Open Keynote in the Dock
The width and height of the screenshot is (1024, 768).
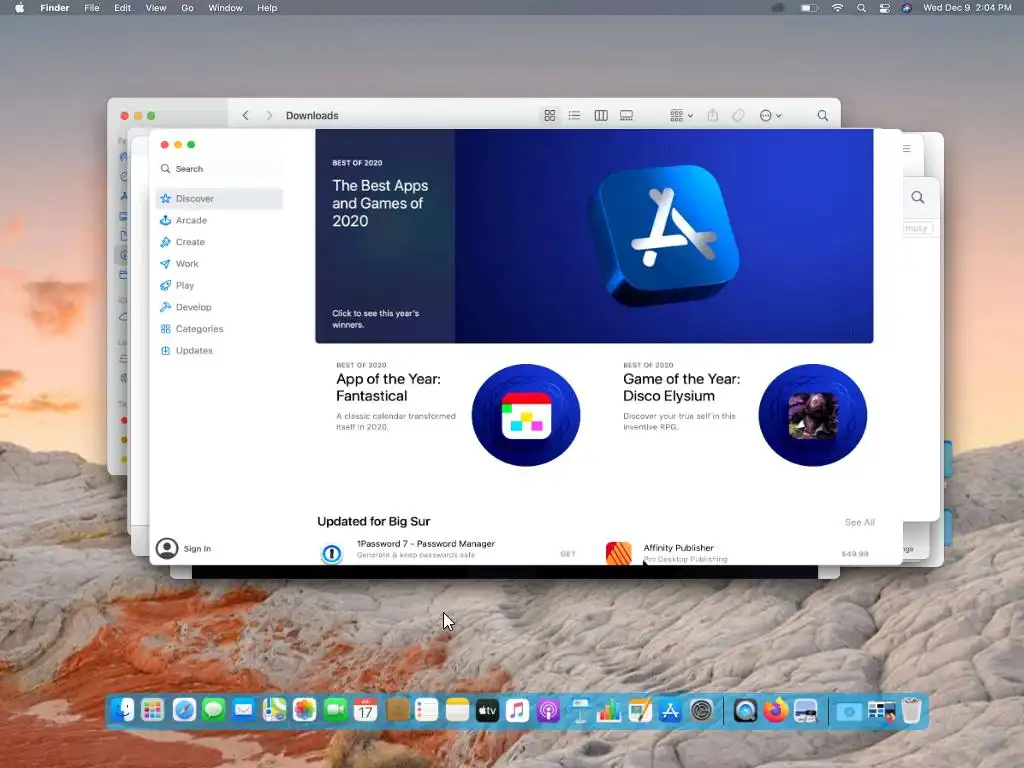coord(579,711)
